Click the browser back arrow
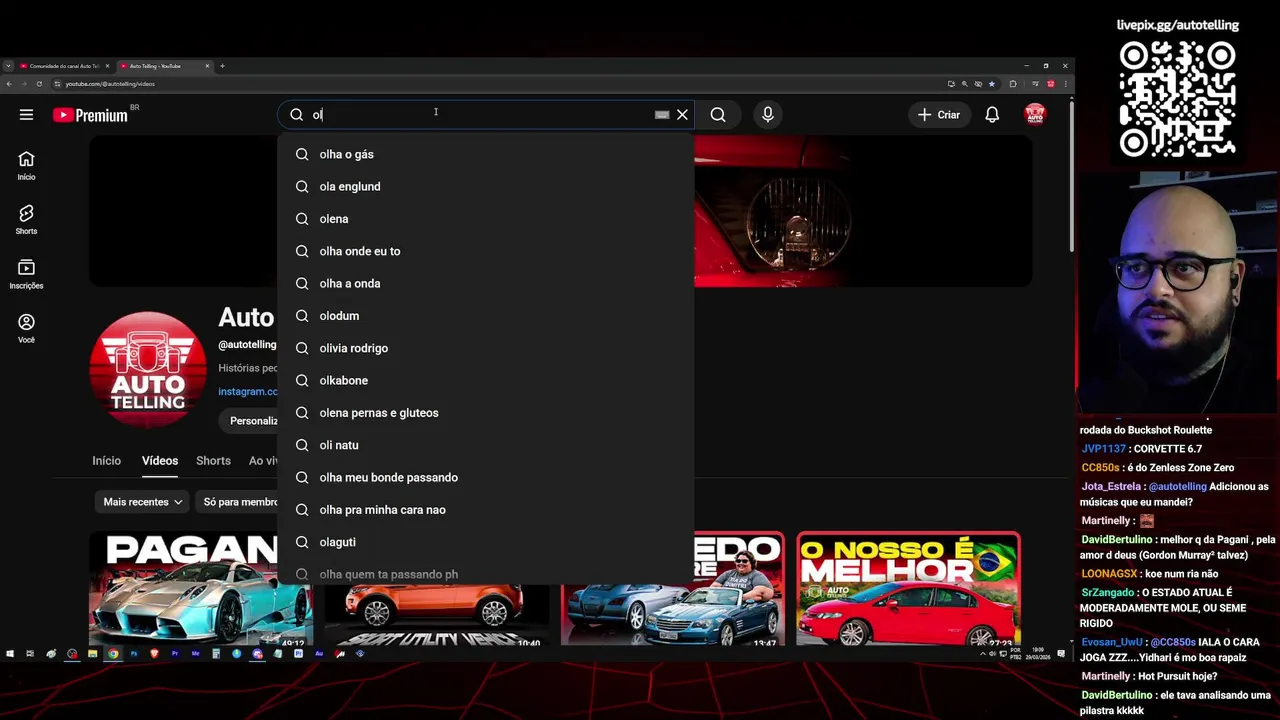1280x720 pixels. coord(9,84)
